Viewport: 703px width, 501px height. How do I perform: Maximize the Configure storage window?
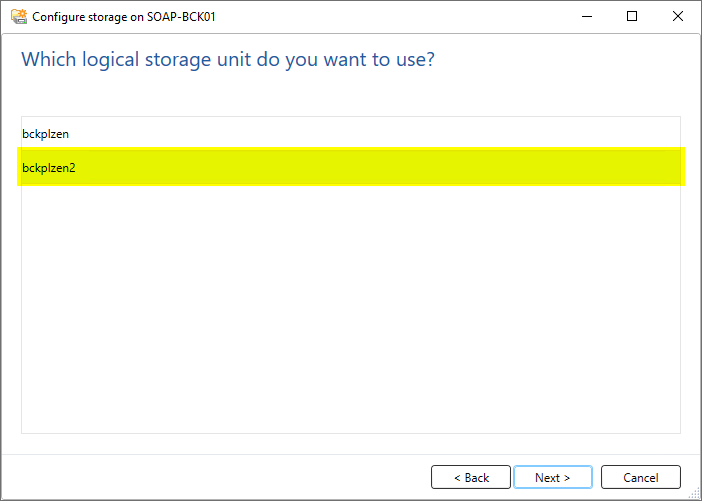click(632, 17)
